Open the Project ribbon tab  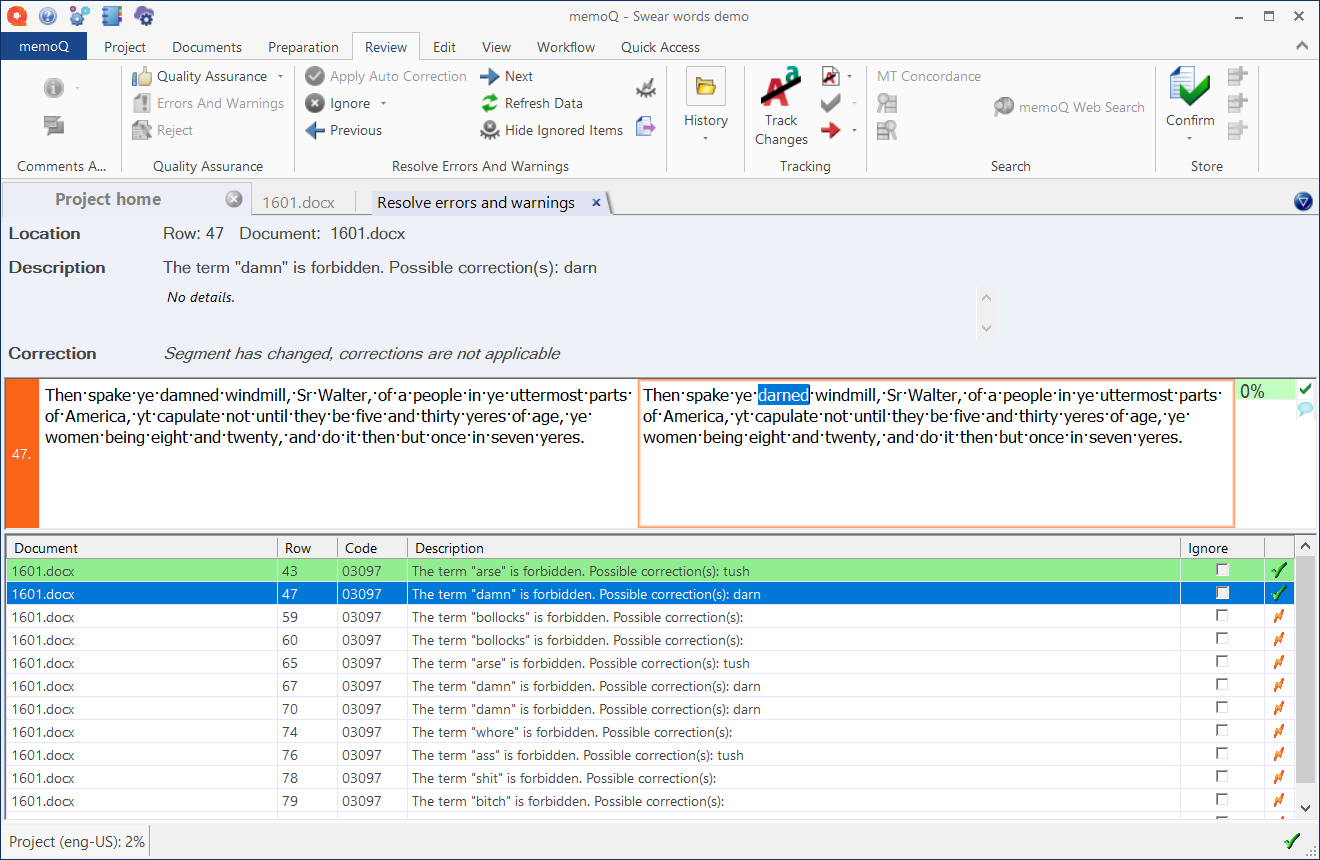pyautogui.click(x=125, y=47)
